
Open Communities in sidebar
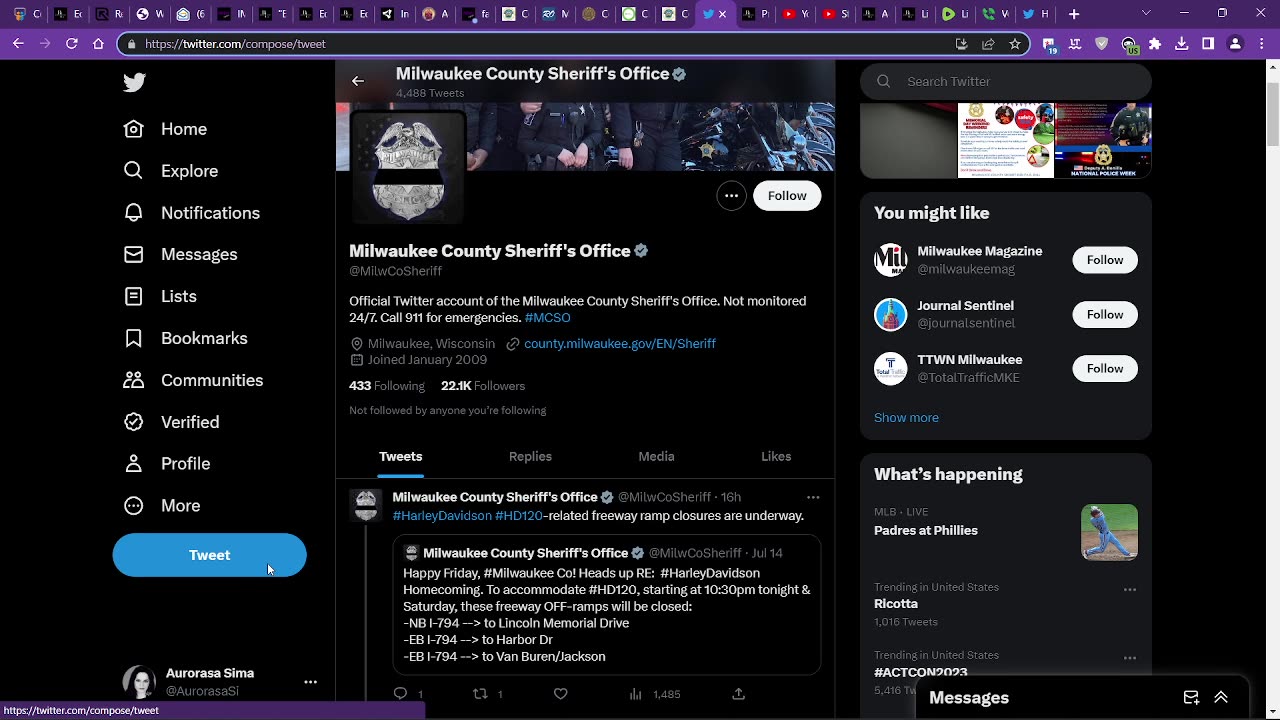(193, 380)
